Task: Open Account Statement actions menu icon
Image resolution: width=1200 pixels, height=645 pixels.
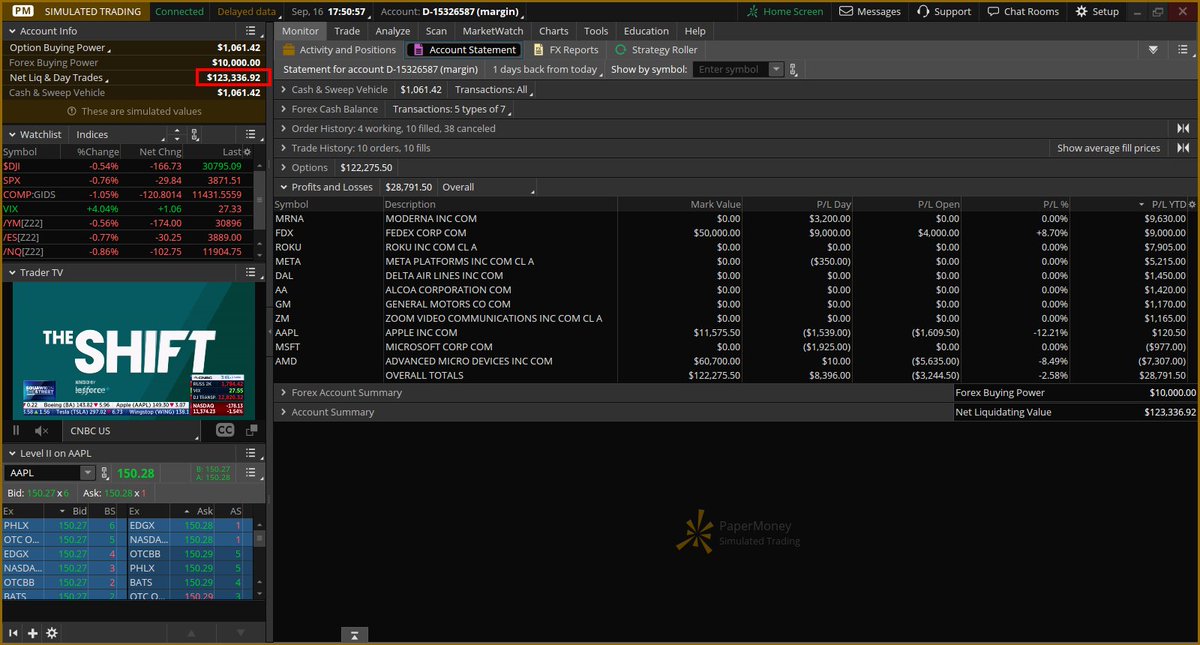Action: [1184, 49]
